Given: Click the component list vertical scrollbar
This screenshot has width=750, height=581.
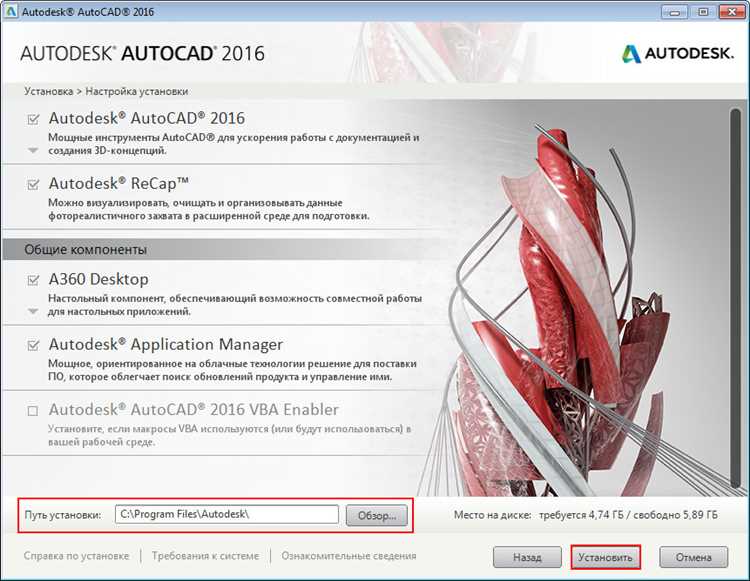Looking at the screenshot, I should tap(736, 300).
